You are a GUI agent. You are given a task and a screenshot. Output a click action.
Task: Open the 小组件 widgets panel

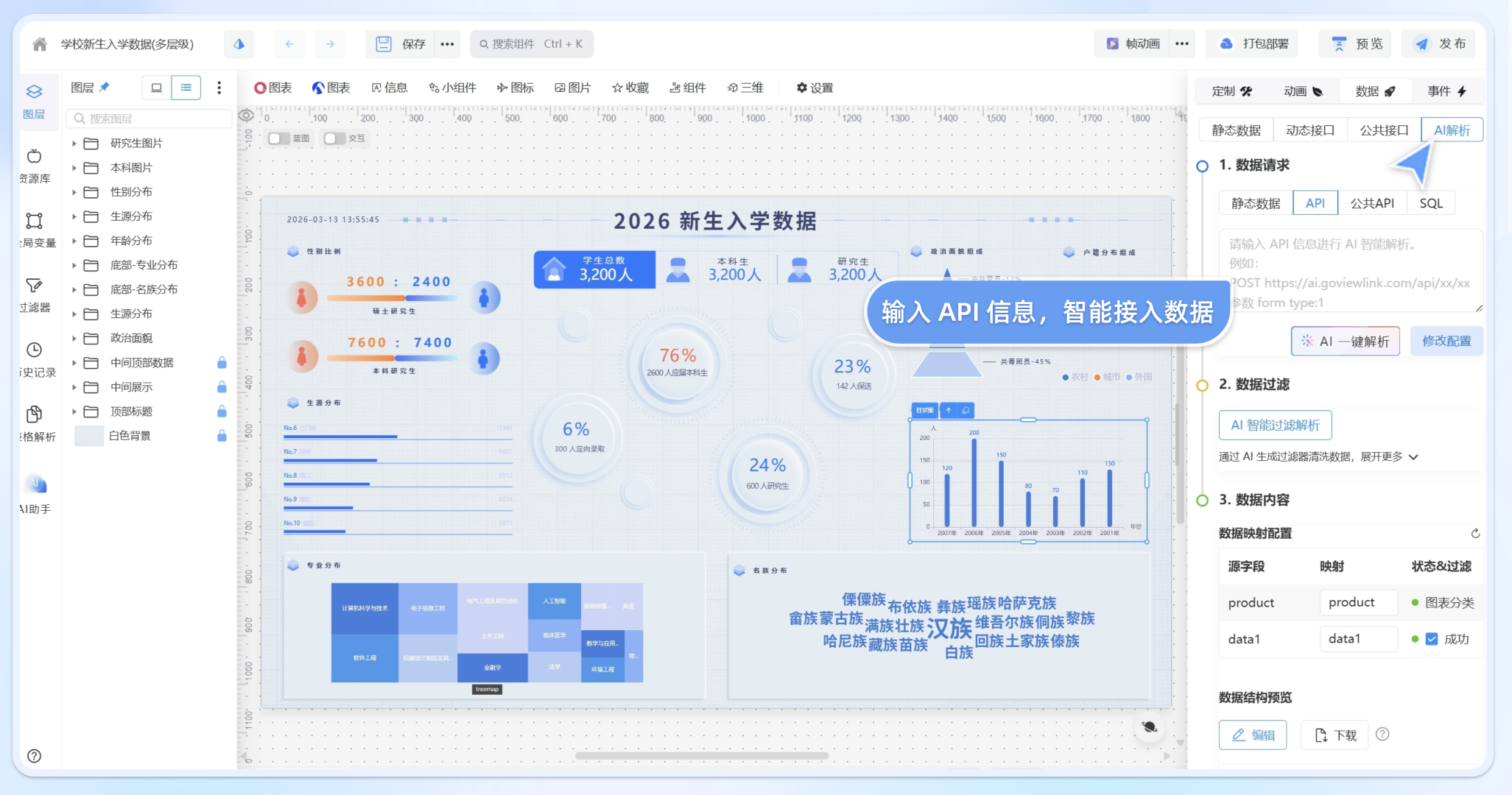(x=453, y=88)
